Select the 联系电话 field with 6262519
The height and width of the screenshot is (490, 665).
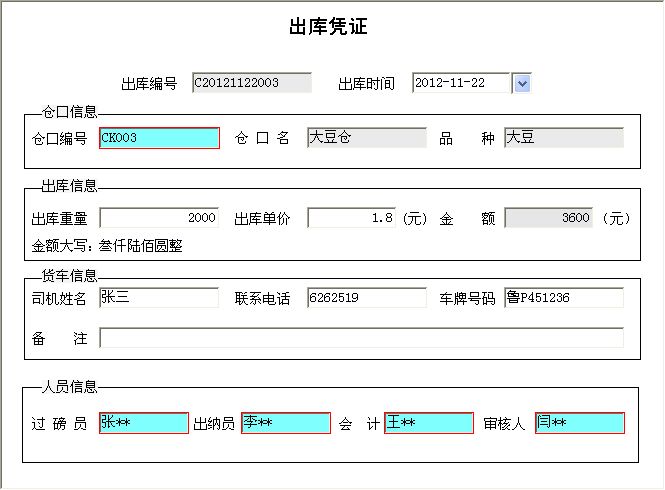[366, 298]
